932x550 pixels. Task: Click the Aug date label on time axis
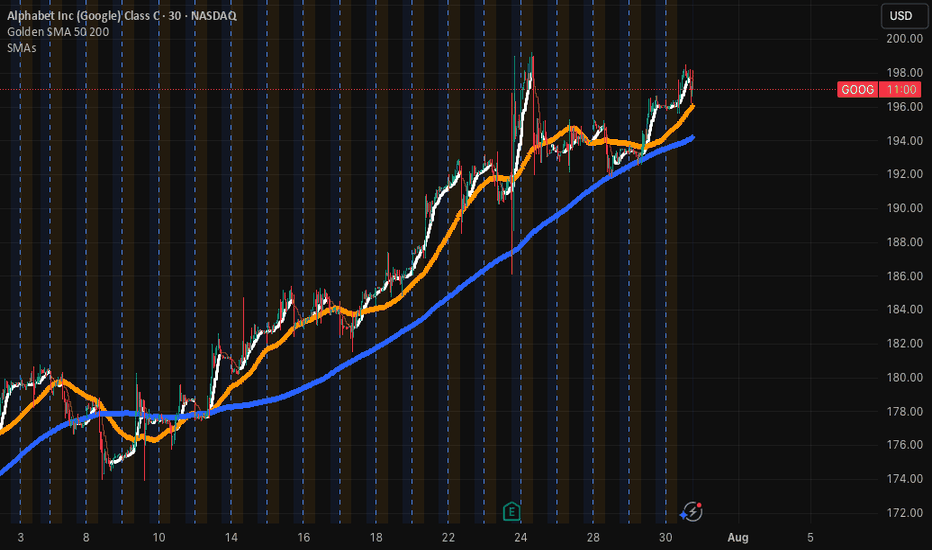point(738,538)
